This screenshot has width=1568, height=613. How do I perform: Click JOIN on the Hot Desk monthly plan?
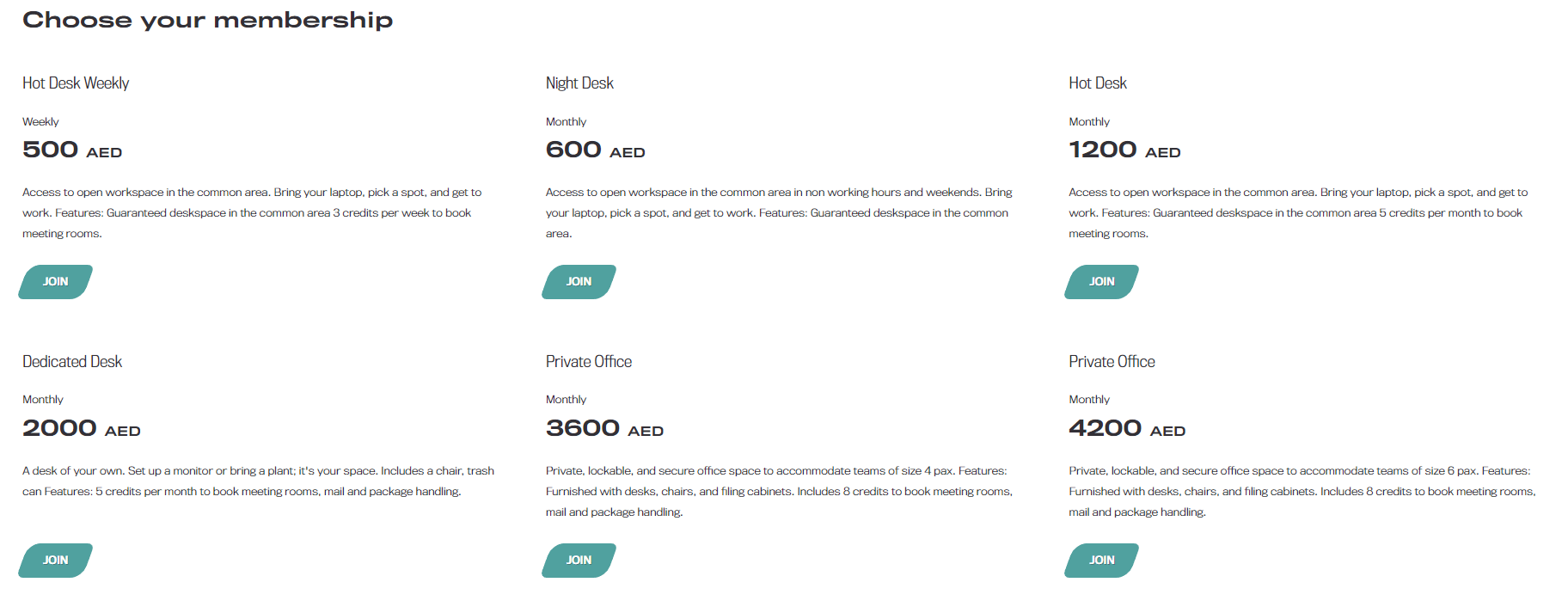1101,281
